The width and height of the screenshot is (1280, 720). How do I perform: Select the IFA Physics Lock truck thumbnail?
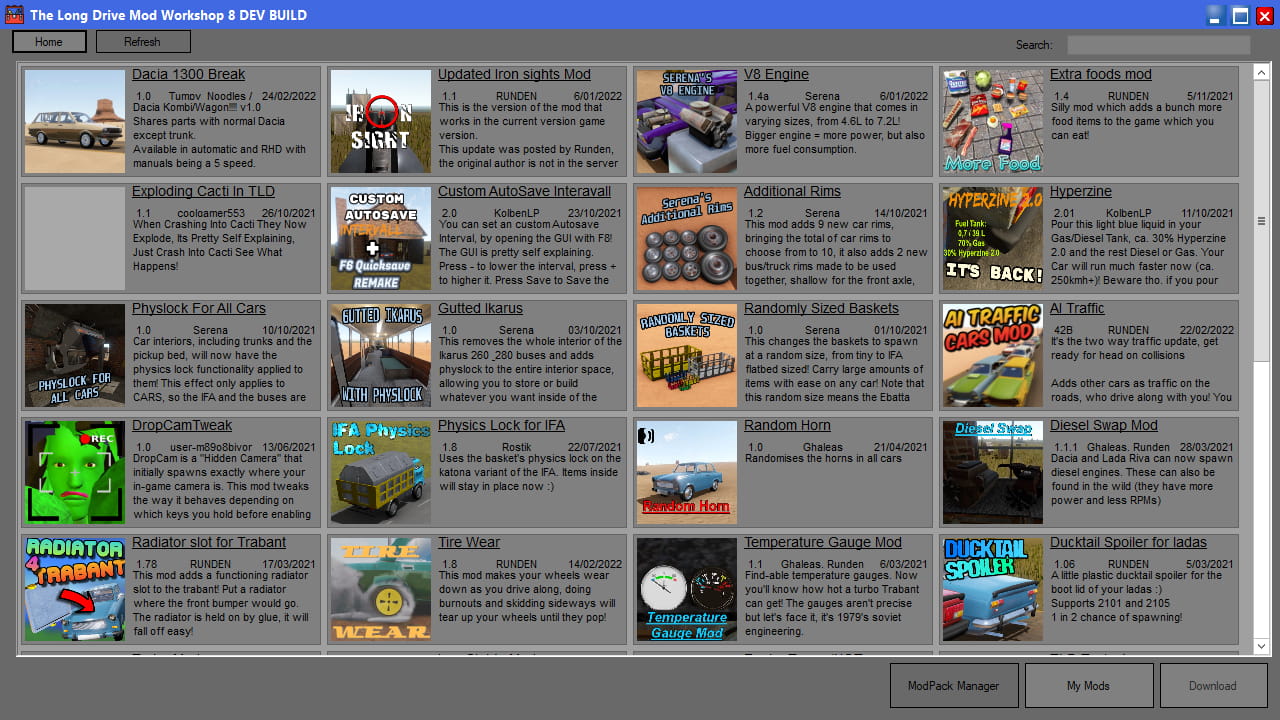381,472
